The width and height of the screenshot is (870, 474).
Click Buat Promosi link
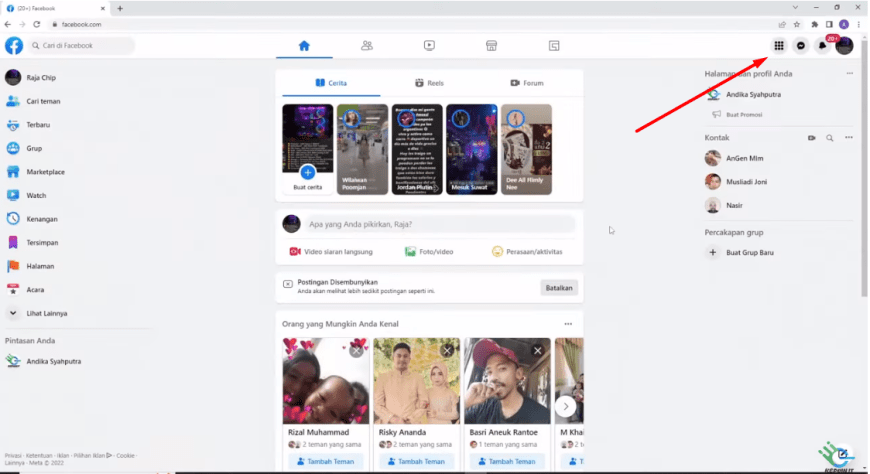tap(744, 115)
